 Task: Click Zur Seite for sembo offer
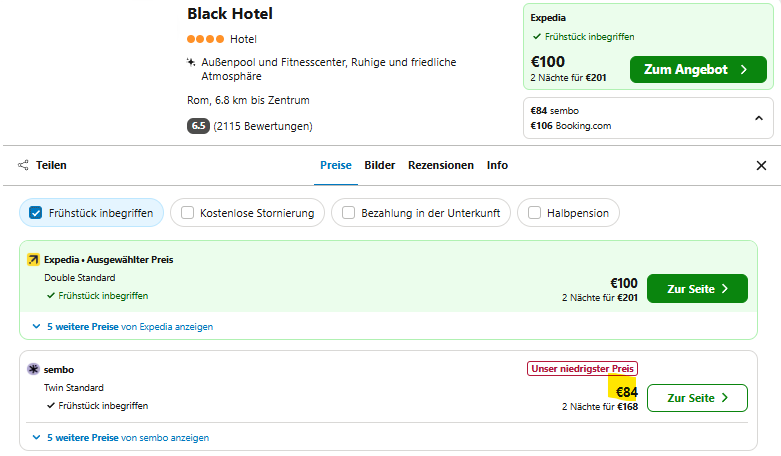[697, 398]
